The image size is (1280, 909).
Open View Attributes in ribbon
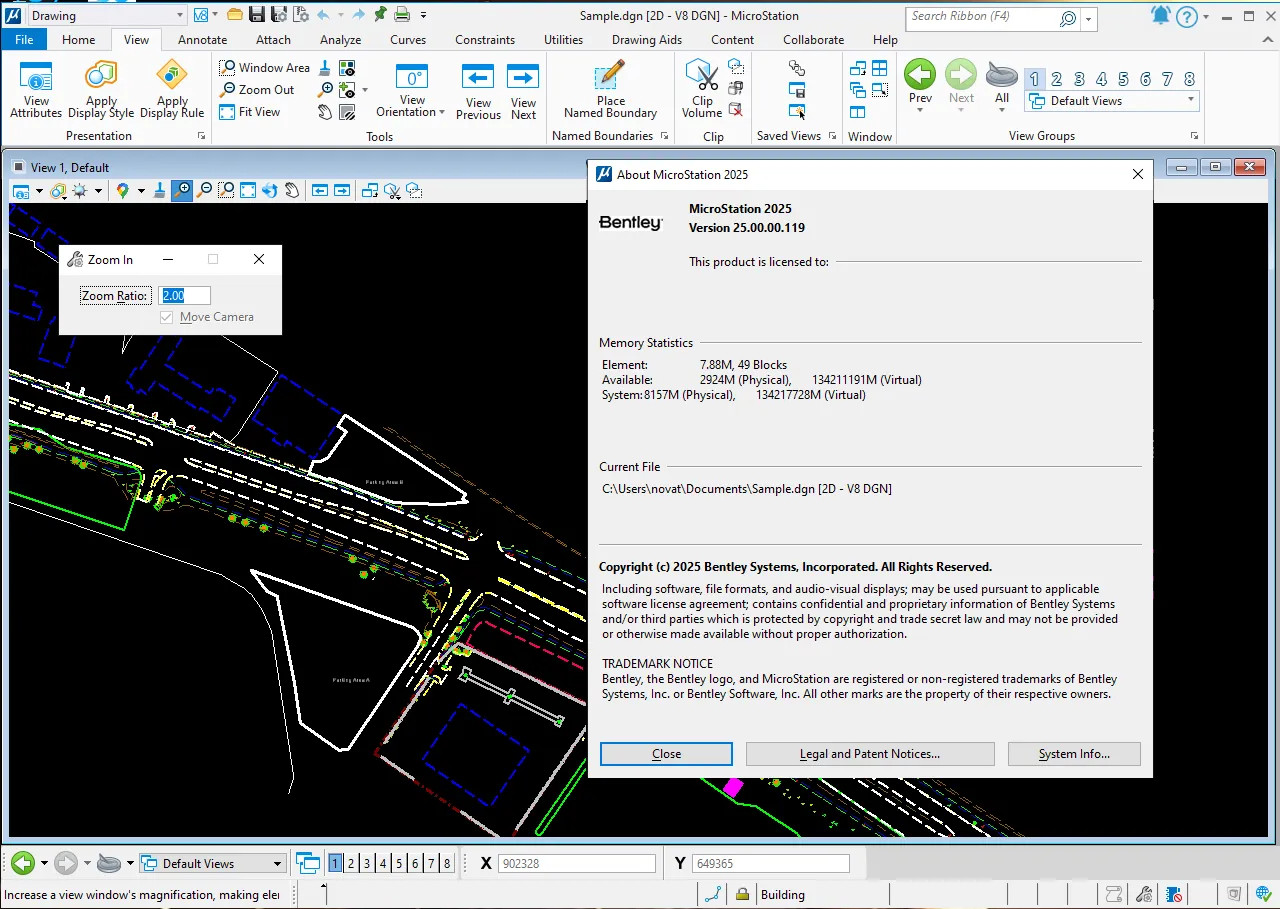click(x=36, y=90)
